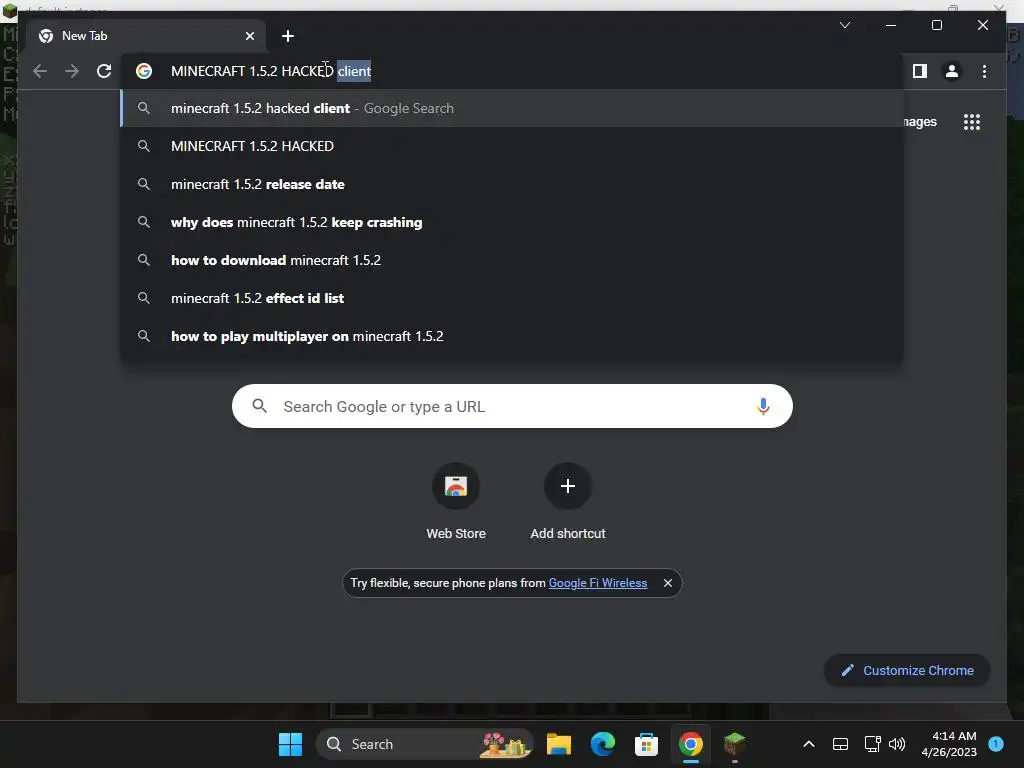Open Microsoft Edge from the taskbar

pos(603,744)
